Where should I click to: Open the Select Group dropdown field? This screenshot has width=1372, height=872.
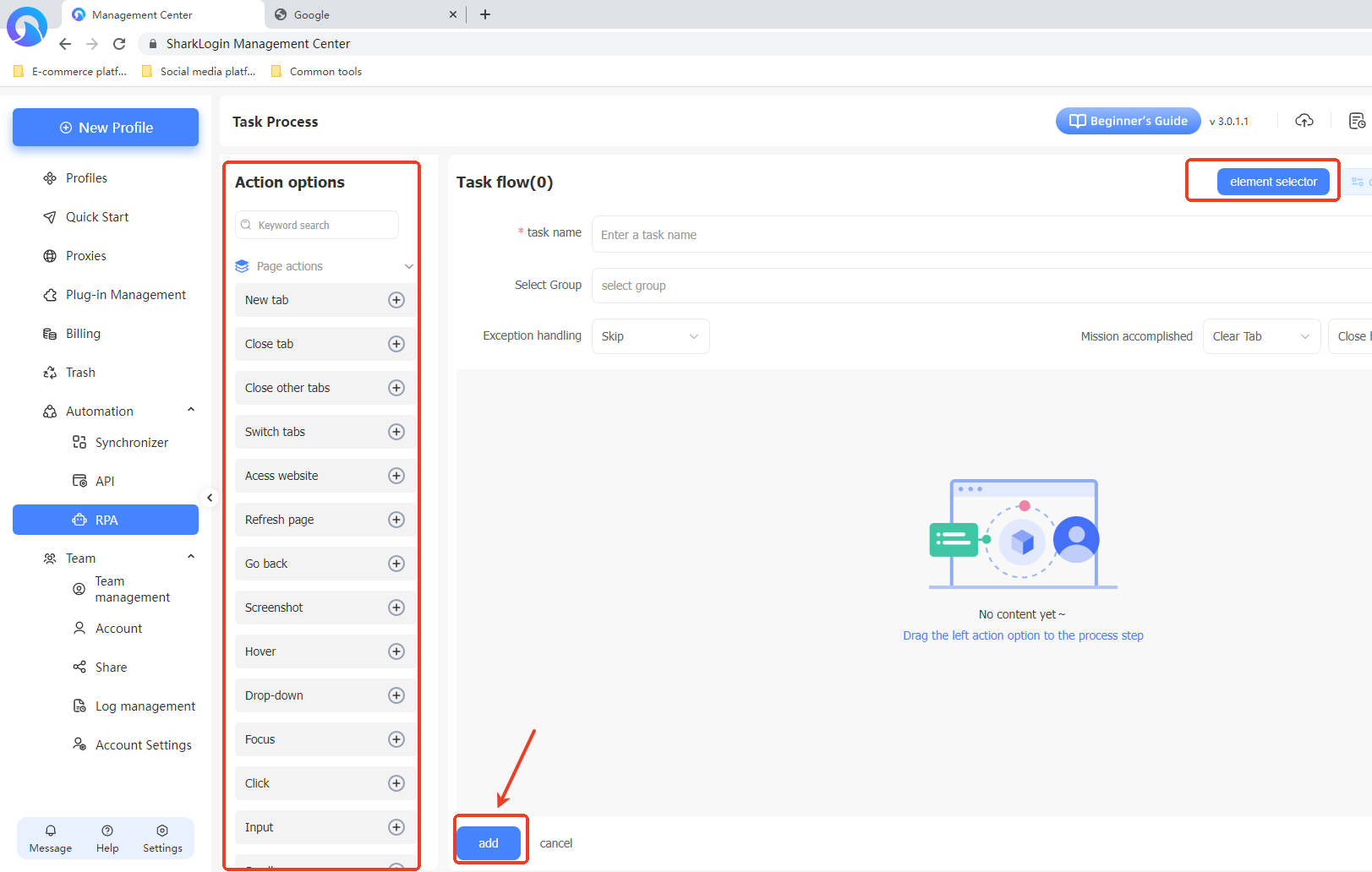tap(981, 286)
